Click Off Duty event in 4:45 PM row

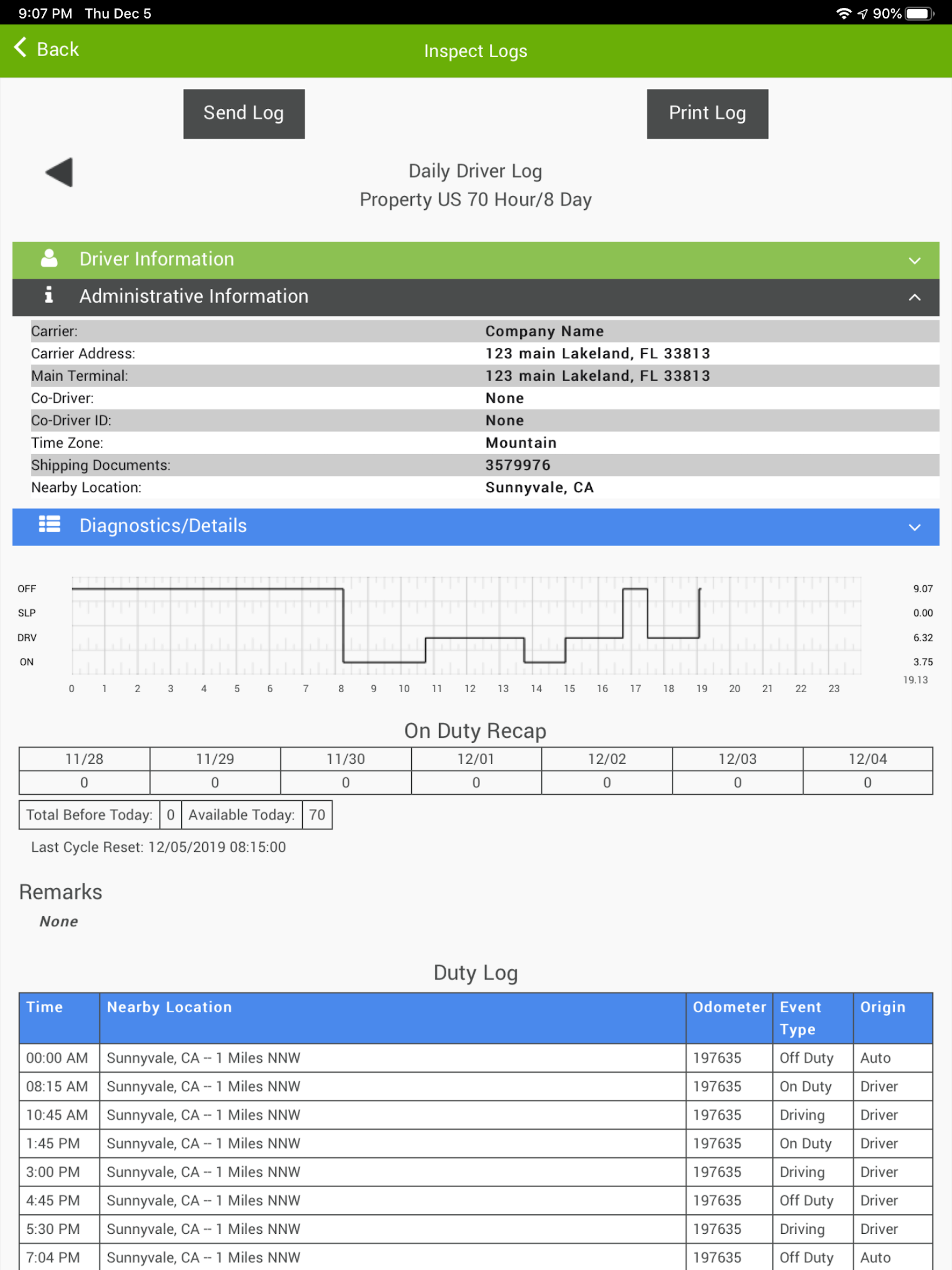[x=806, y=1201]
